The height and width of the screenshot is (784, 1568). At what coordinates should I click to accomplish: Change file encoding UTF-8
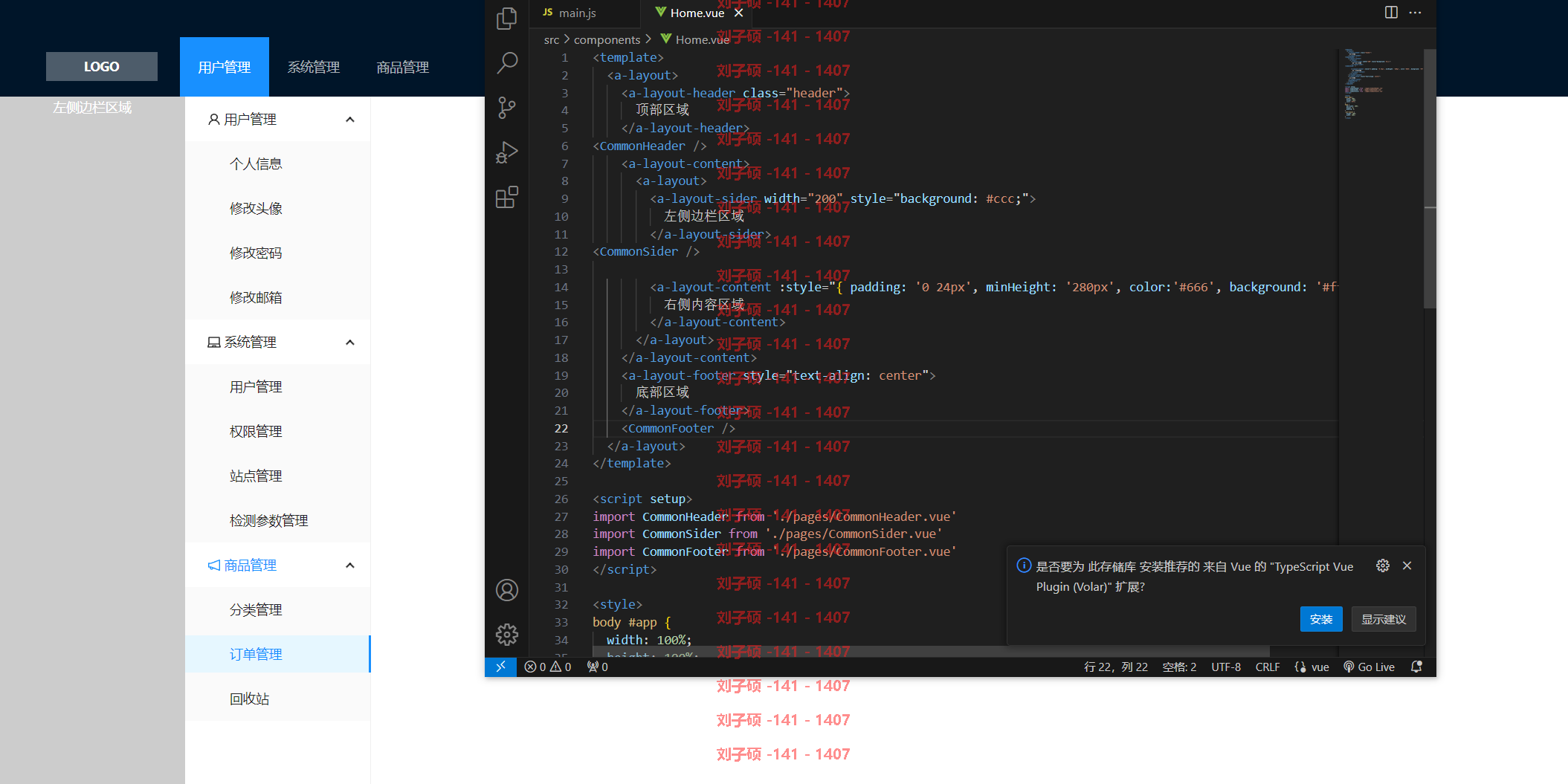(x=1226, y=667)
